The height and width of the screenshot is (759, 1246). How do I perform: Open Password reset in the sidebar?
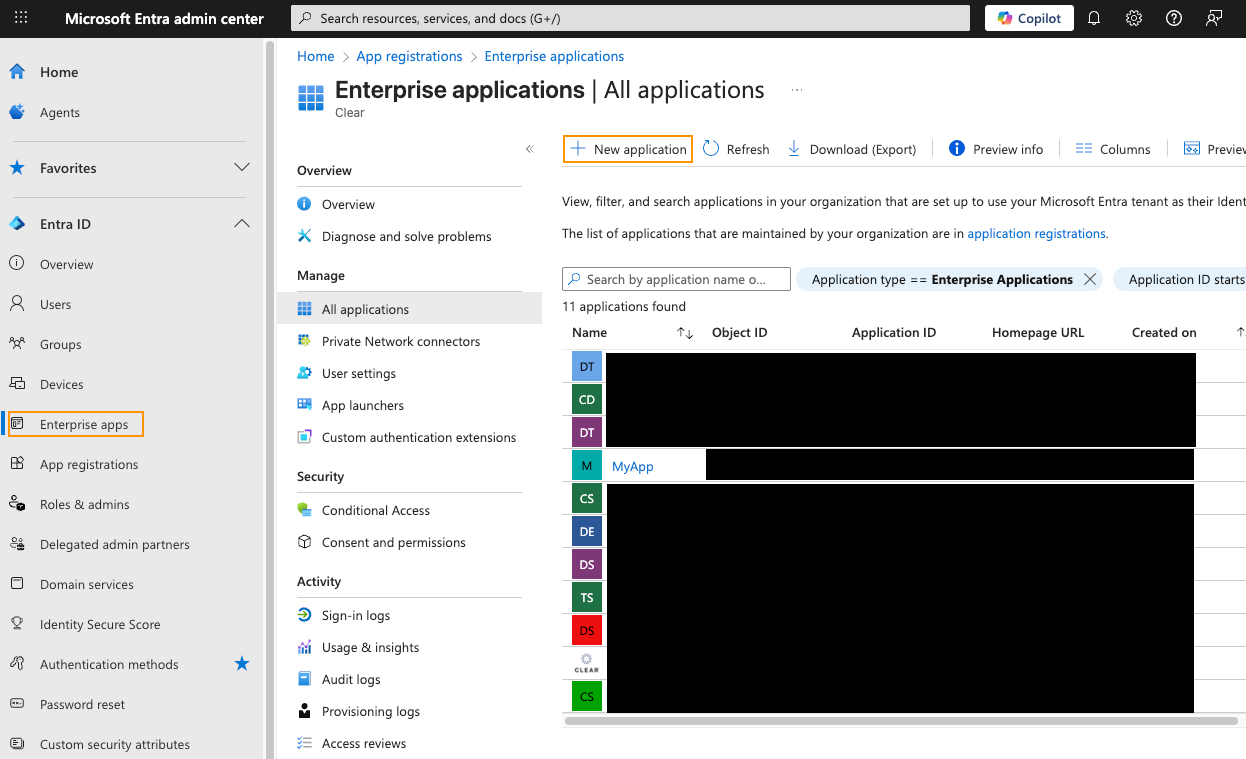[x=82, y=704]
